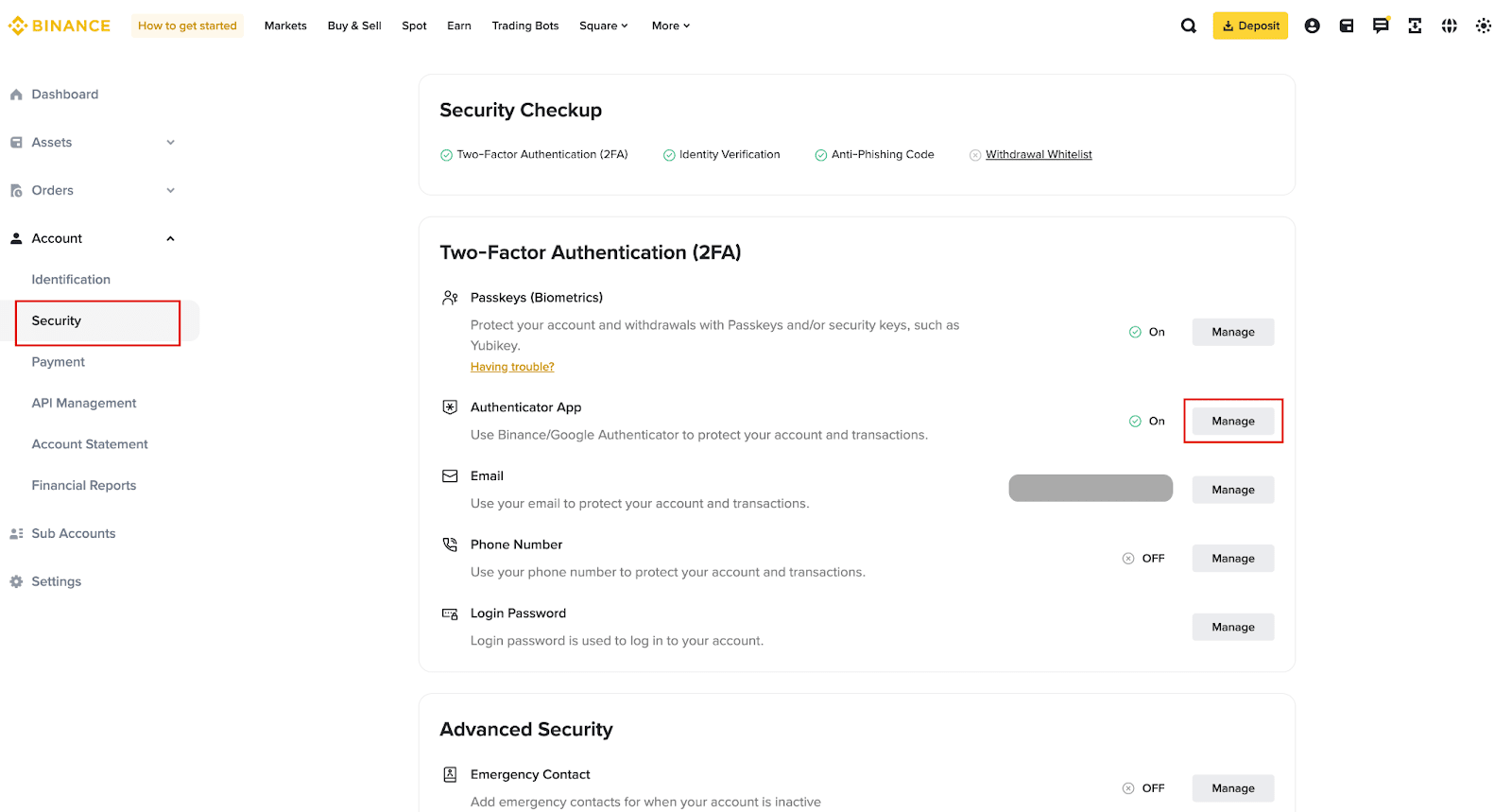Click the Anti-Phishing Code checkmark icon
Image resolution: width=1512 pixels, height=812 pixels.
click(x=821, y=155)
